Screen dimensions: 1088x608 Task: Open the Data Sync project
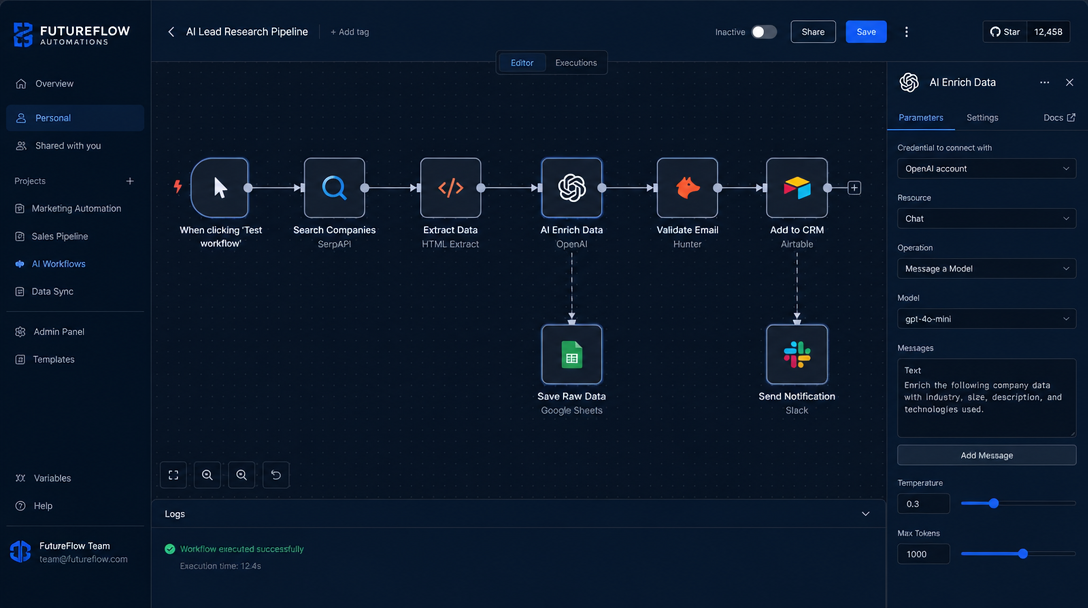pyautogui.click(x=75, y=292)
